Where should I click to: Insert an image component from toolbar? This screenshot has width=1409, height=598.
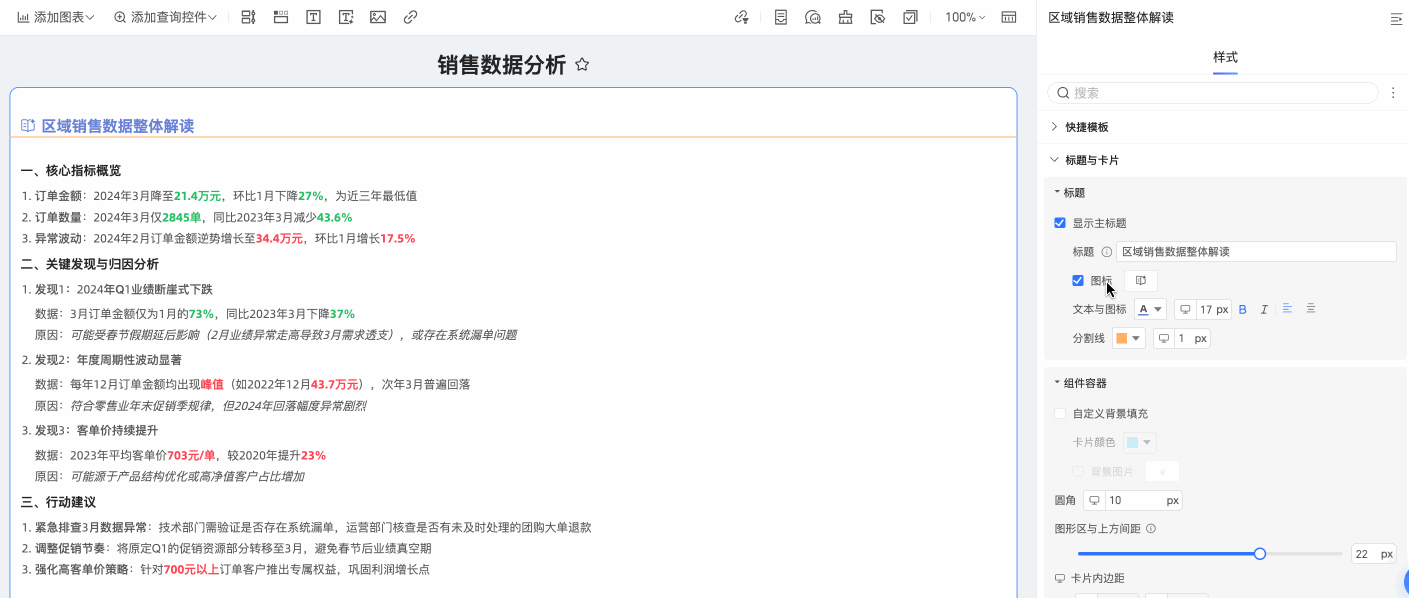[x=378, y=17]
